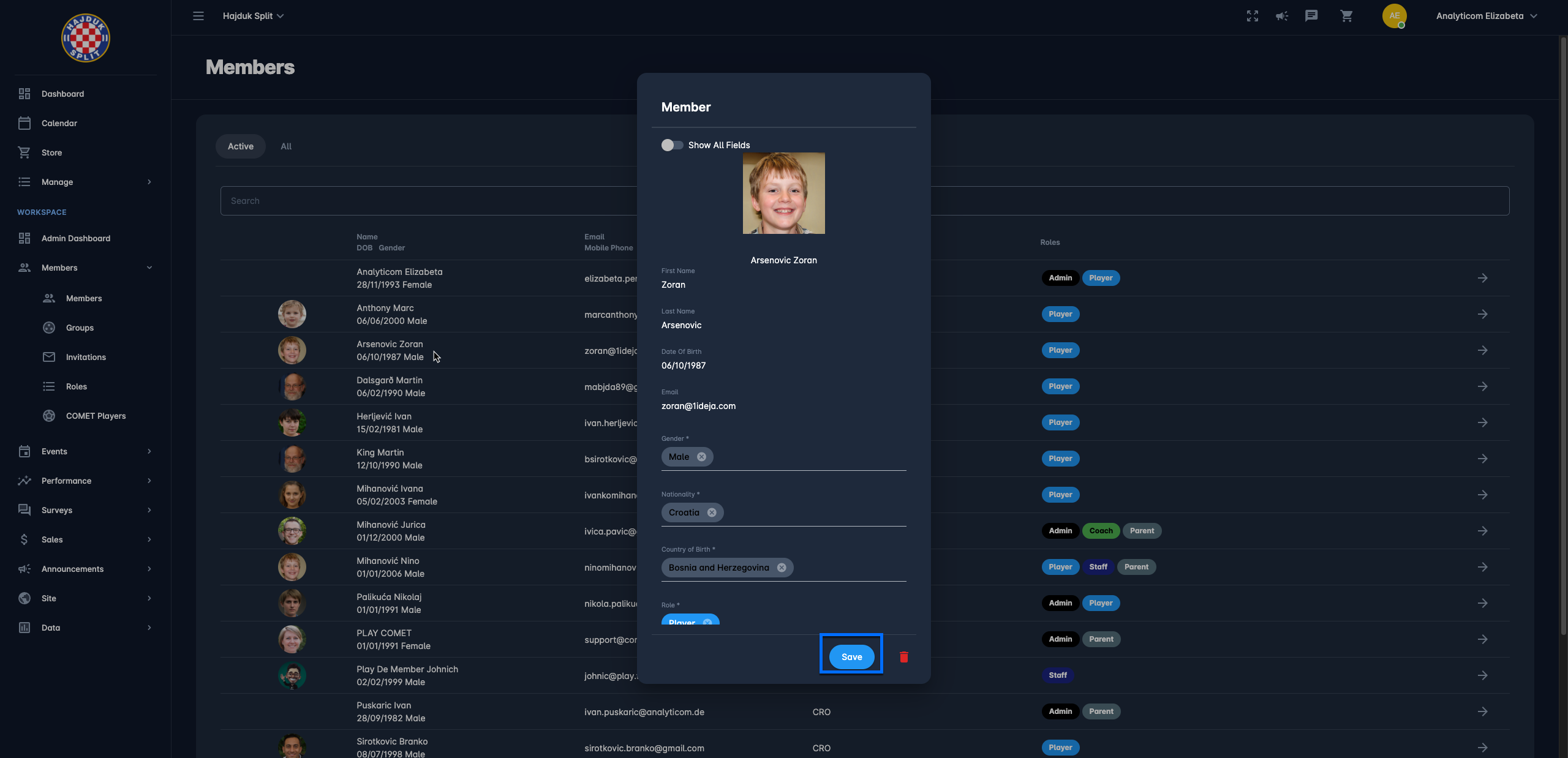Open Invitations page from sidebar

(x=86, y=357)
